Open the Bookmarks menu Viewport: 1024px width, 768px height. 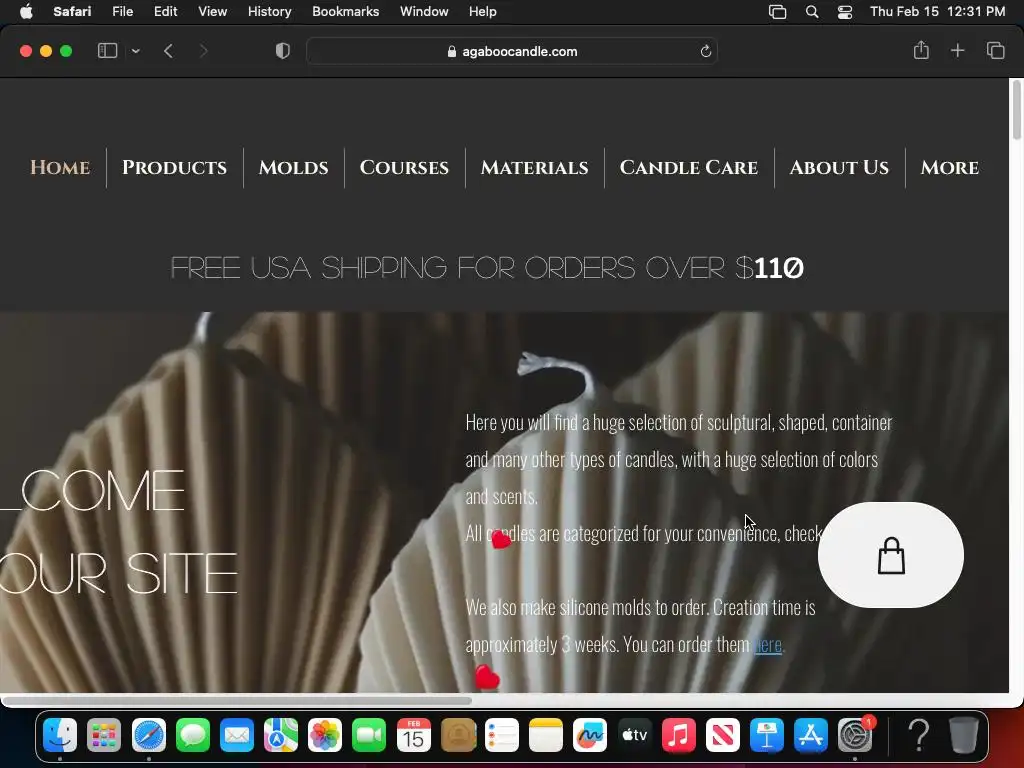[x=345, y=11]
